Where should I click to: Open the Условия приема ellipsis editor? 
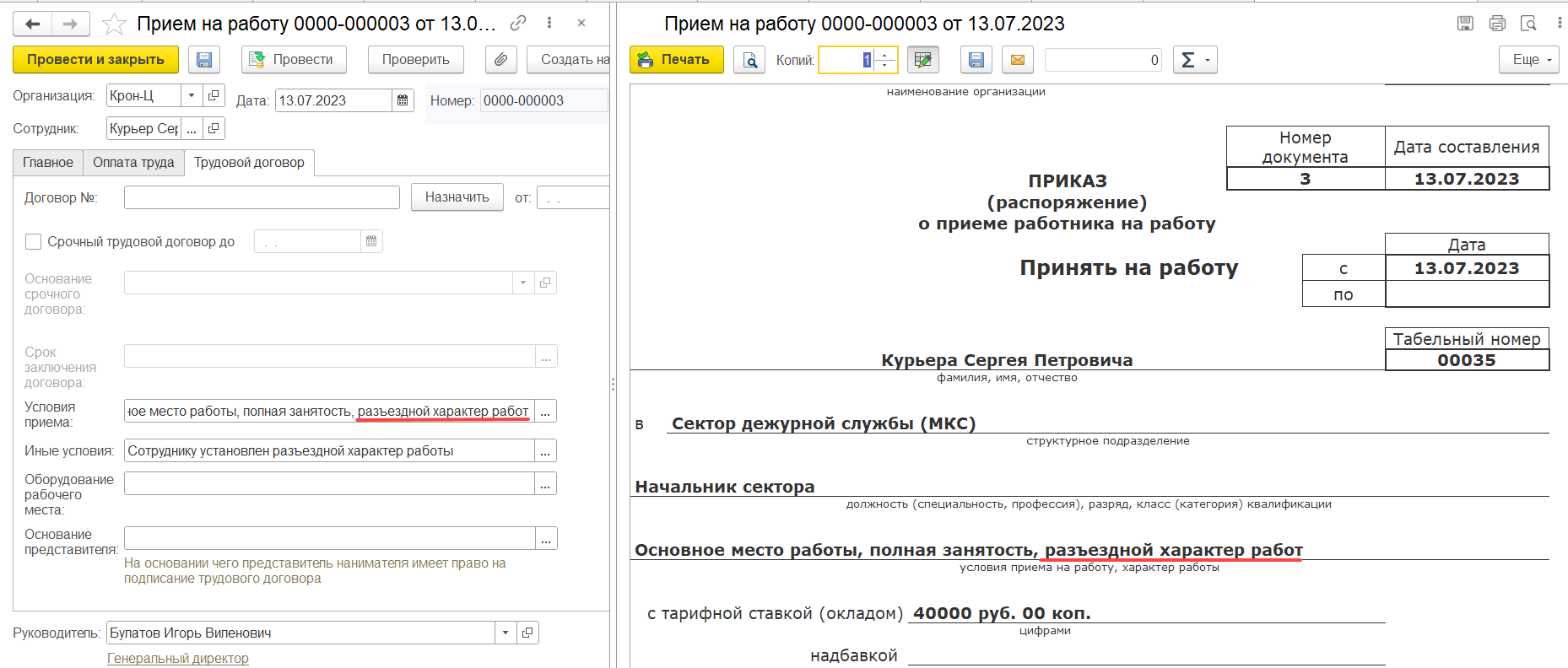point(545,412)
